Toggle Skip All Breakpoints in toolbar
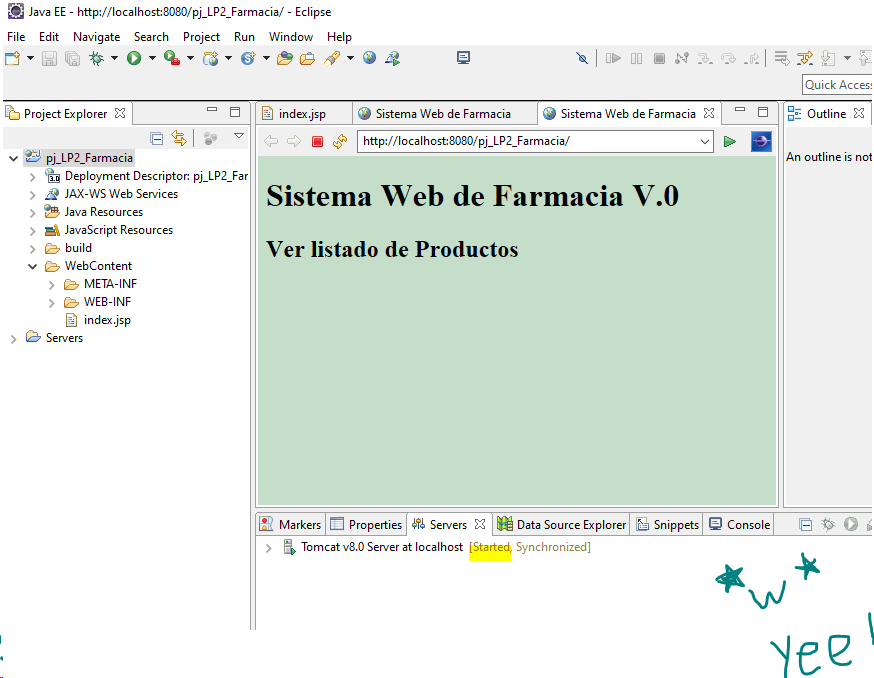This screenshot has width=874, height=678. click(582, 59)
